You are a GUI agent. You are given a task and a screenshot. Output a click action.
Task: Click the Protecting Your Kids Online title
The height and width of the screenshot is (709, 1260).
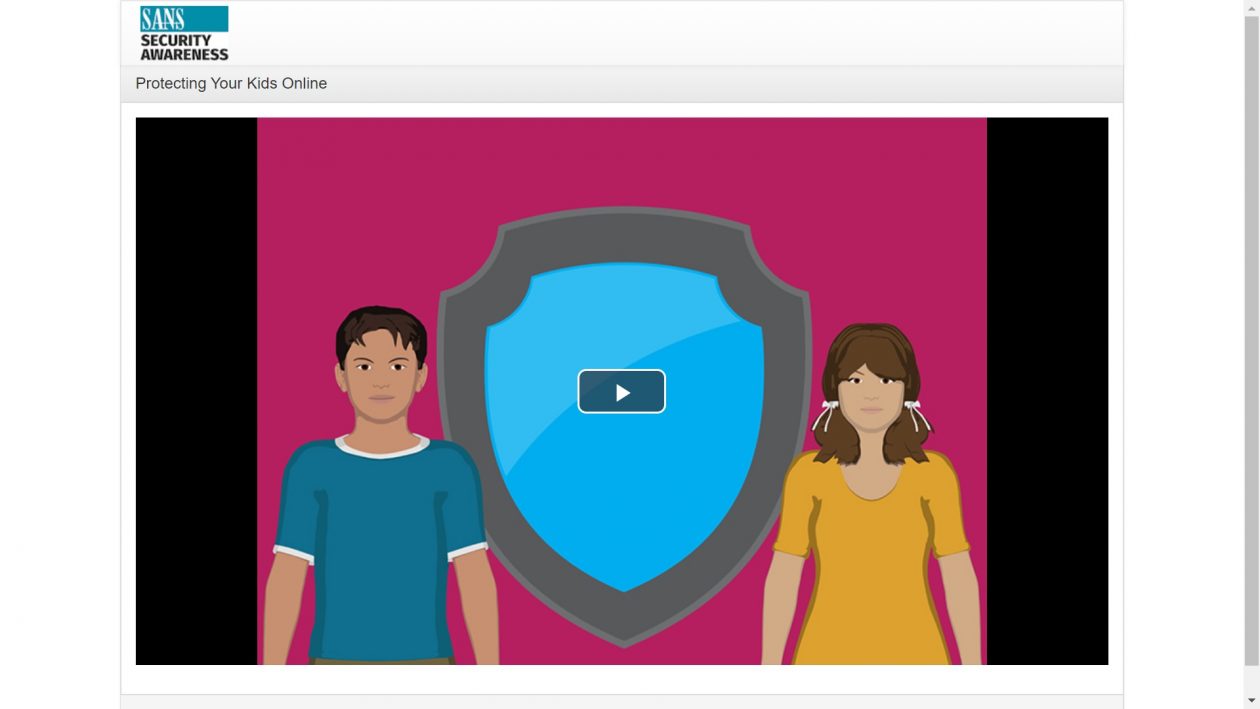231,84
